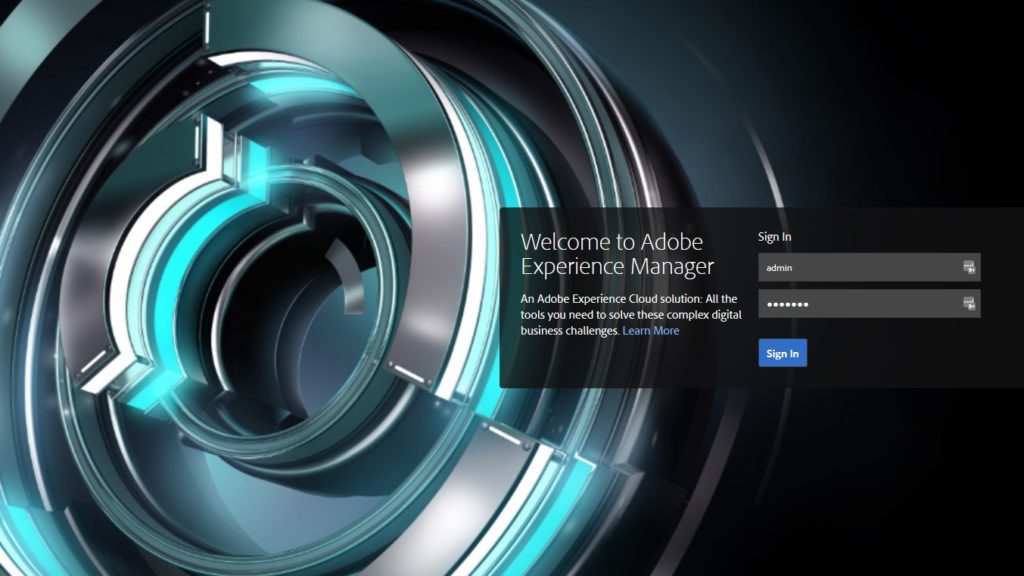Select the Welcome to Adobe Experience Manager heading
The height and width of the screenshot is (576, 1024).
[x=617, y=253]
